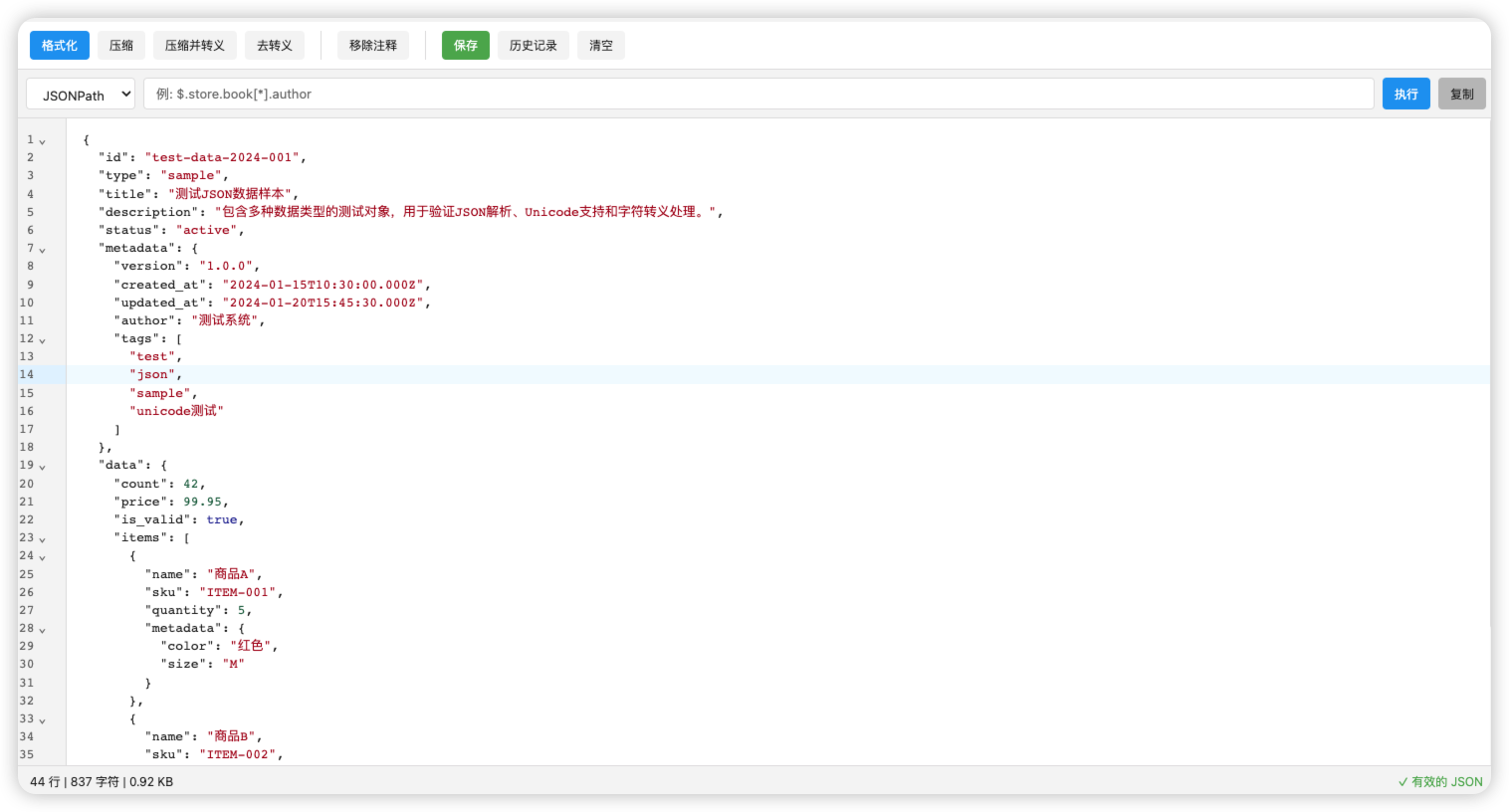
Task: Collapse the top-level metadata object fold arrow
Action: [x=42, y=250]
